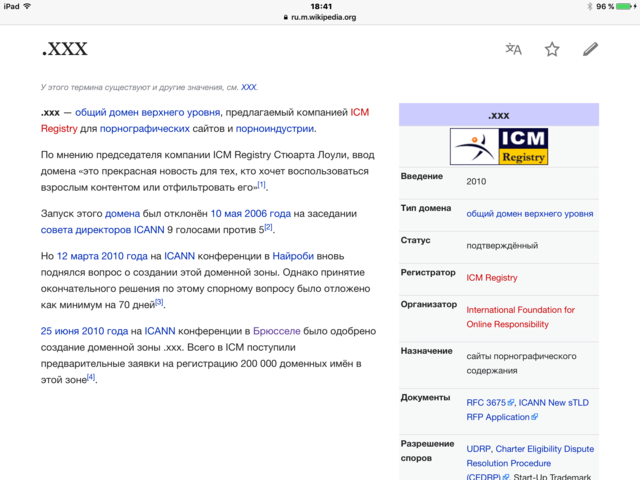
Task: Open the RFC 3675 external link
Action: click(490, 402)
